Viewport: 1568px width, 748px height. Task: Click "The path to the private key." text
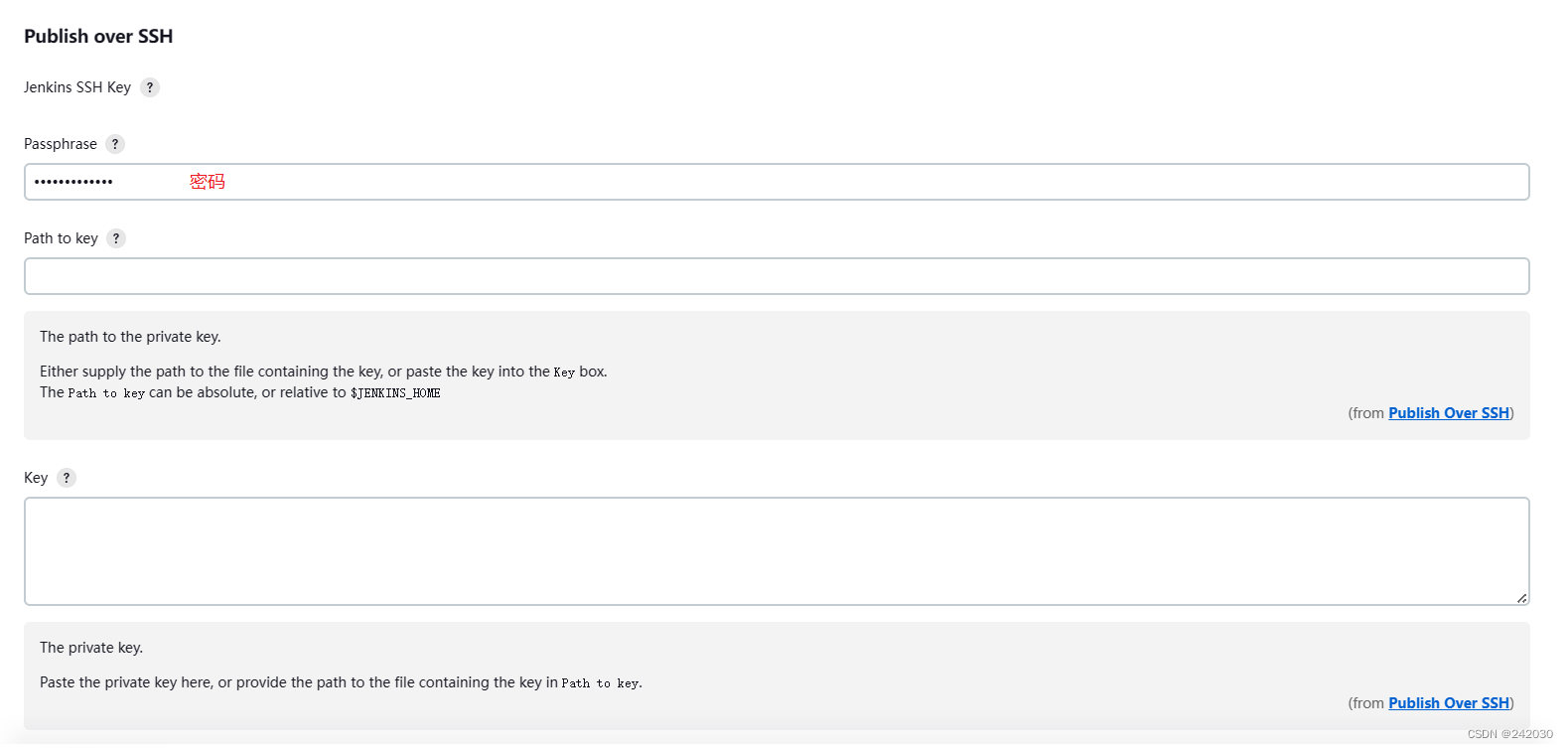point(130,337)
